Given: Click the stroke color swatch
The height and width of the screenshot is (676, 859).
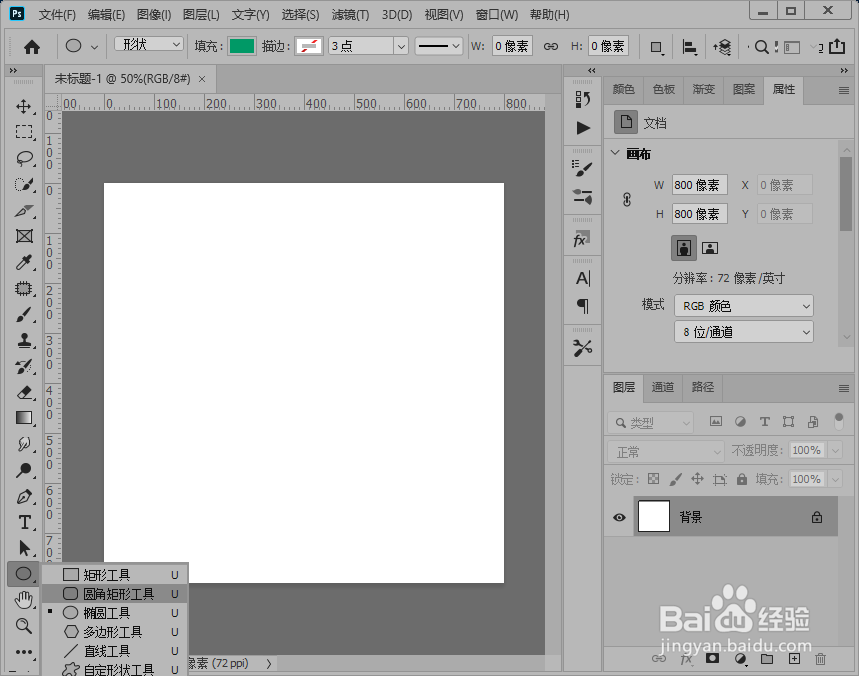Looking at the screenshot, I should pyautogui.click(x=309, y=47).
